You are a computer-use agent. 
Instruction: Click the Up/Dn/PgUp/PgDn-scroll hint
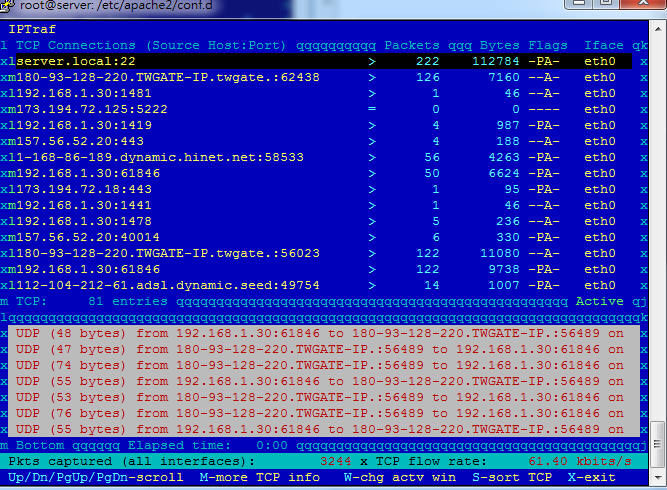[96, 478]
